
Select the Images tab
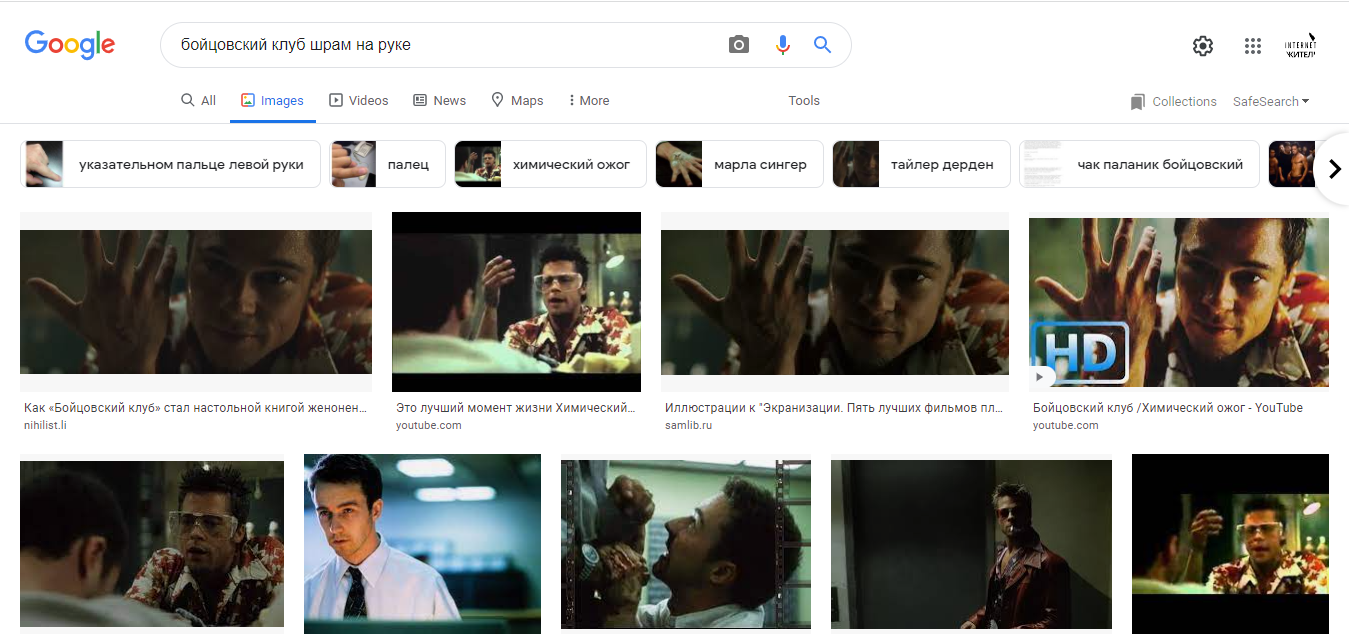[272, 100]
